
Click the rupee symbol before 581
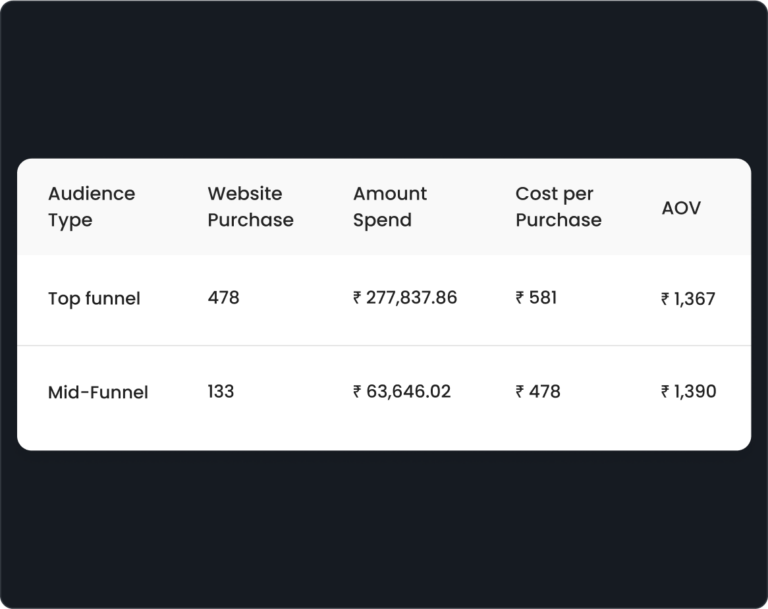(520, 297)
